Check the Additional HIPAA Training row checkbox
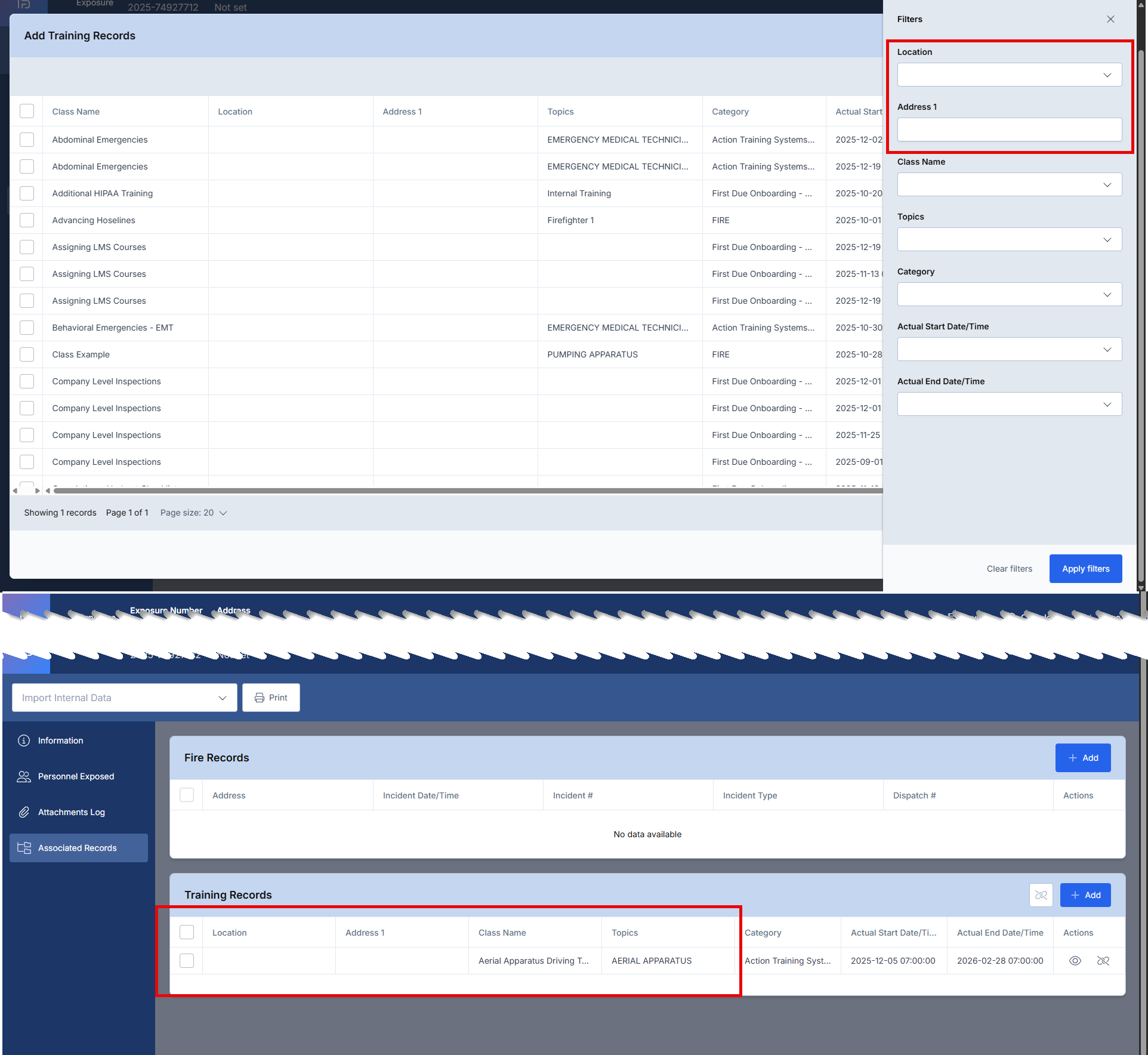 pos(27,193)
